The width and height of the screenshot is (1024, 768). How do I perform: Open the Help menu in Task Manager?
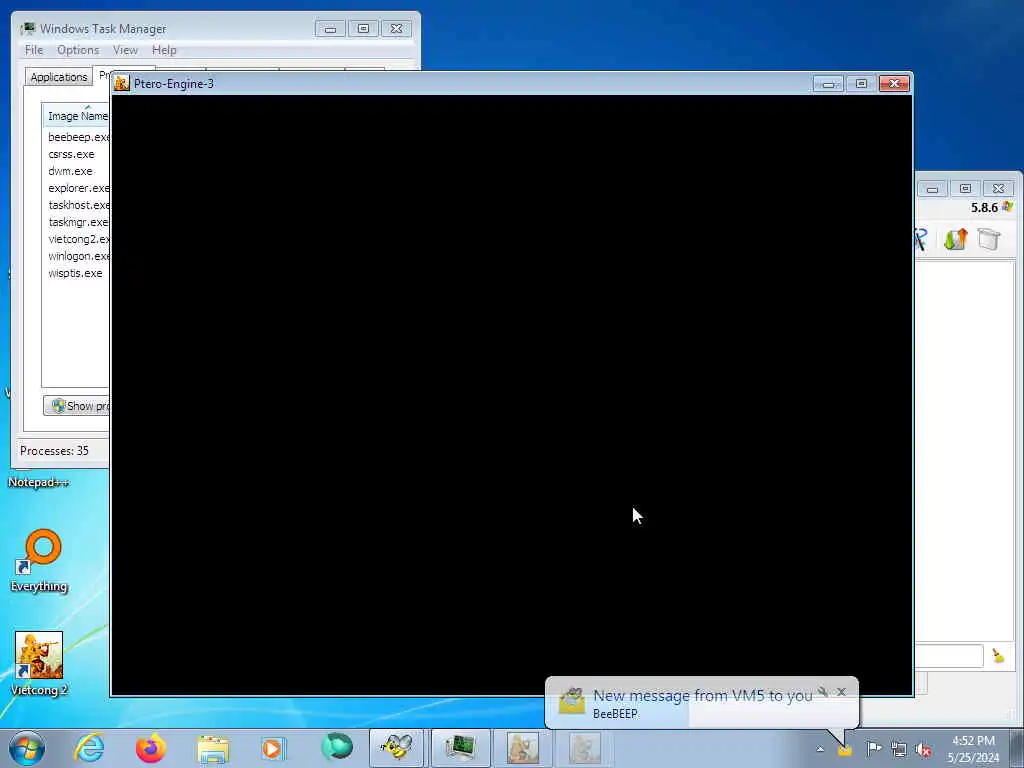(x=164, y=50)
